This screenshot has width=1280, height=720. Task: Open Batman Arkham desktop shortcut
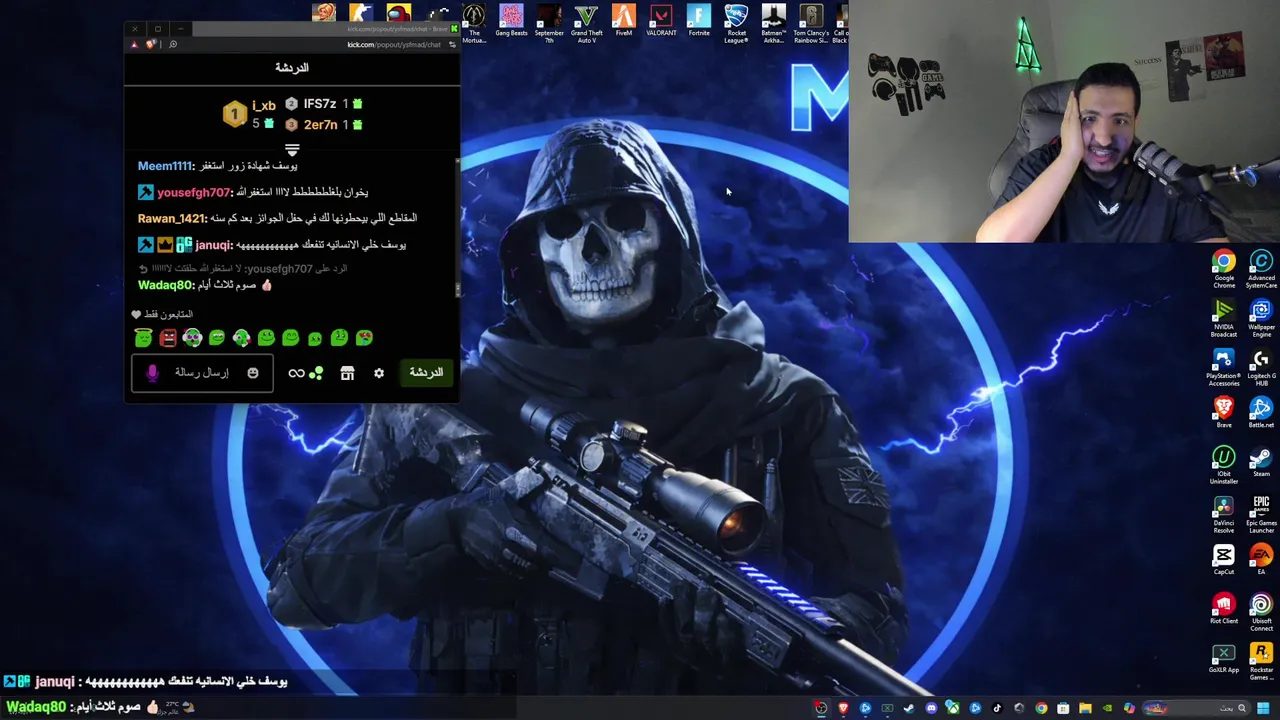[773, 22]
